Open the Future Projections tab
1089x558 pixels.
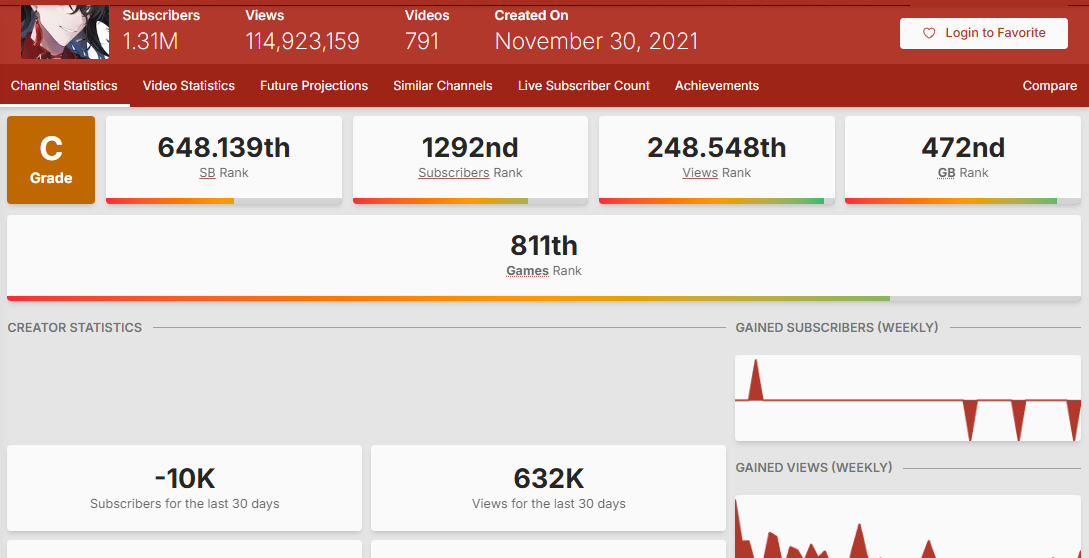coord(314,85)
